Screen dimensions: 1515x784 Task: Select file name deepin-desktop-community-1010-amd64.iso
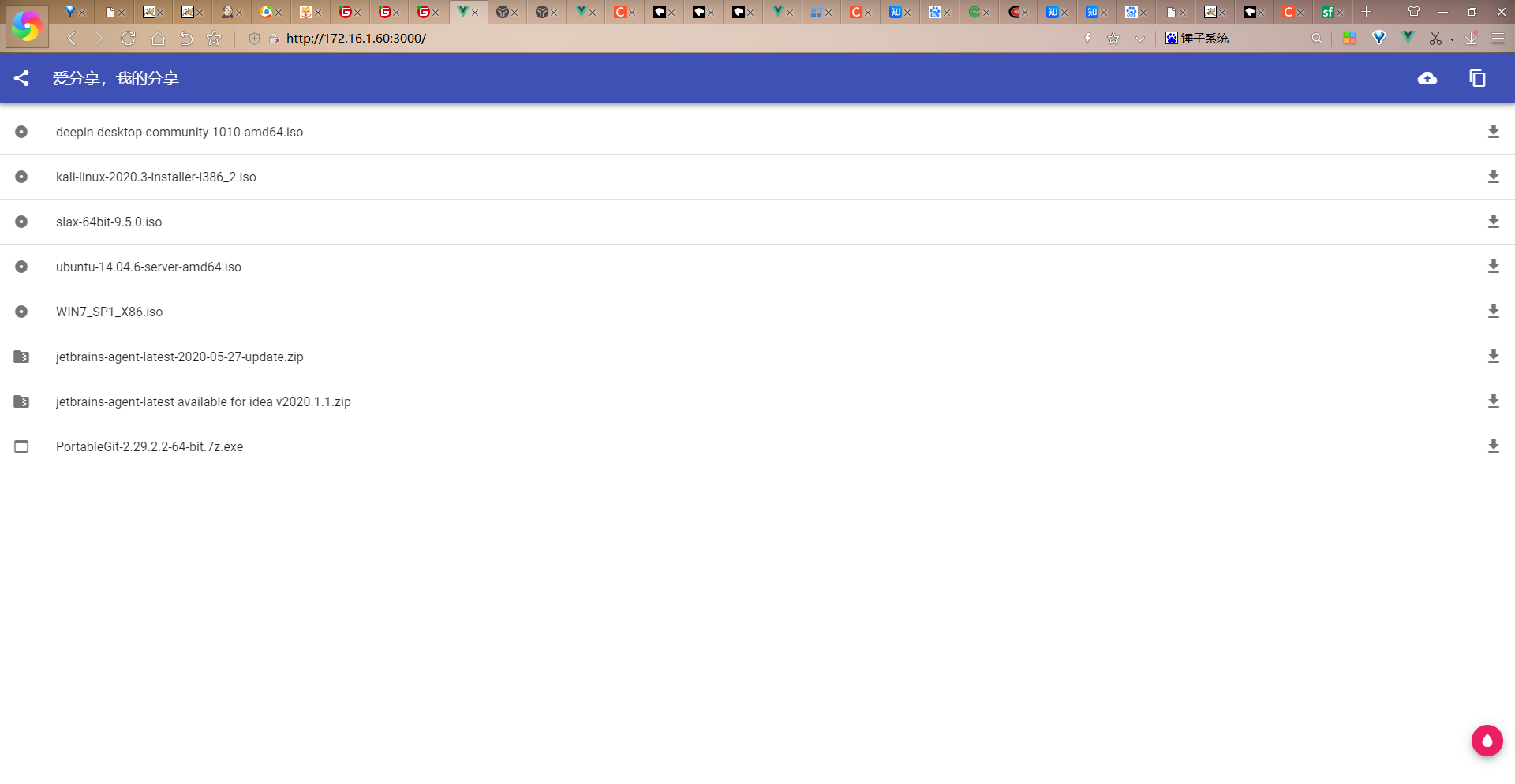(179, 132)
